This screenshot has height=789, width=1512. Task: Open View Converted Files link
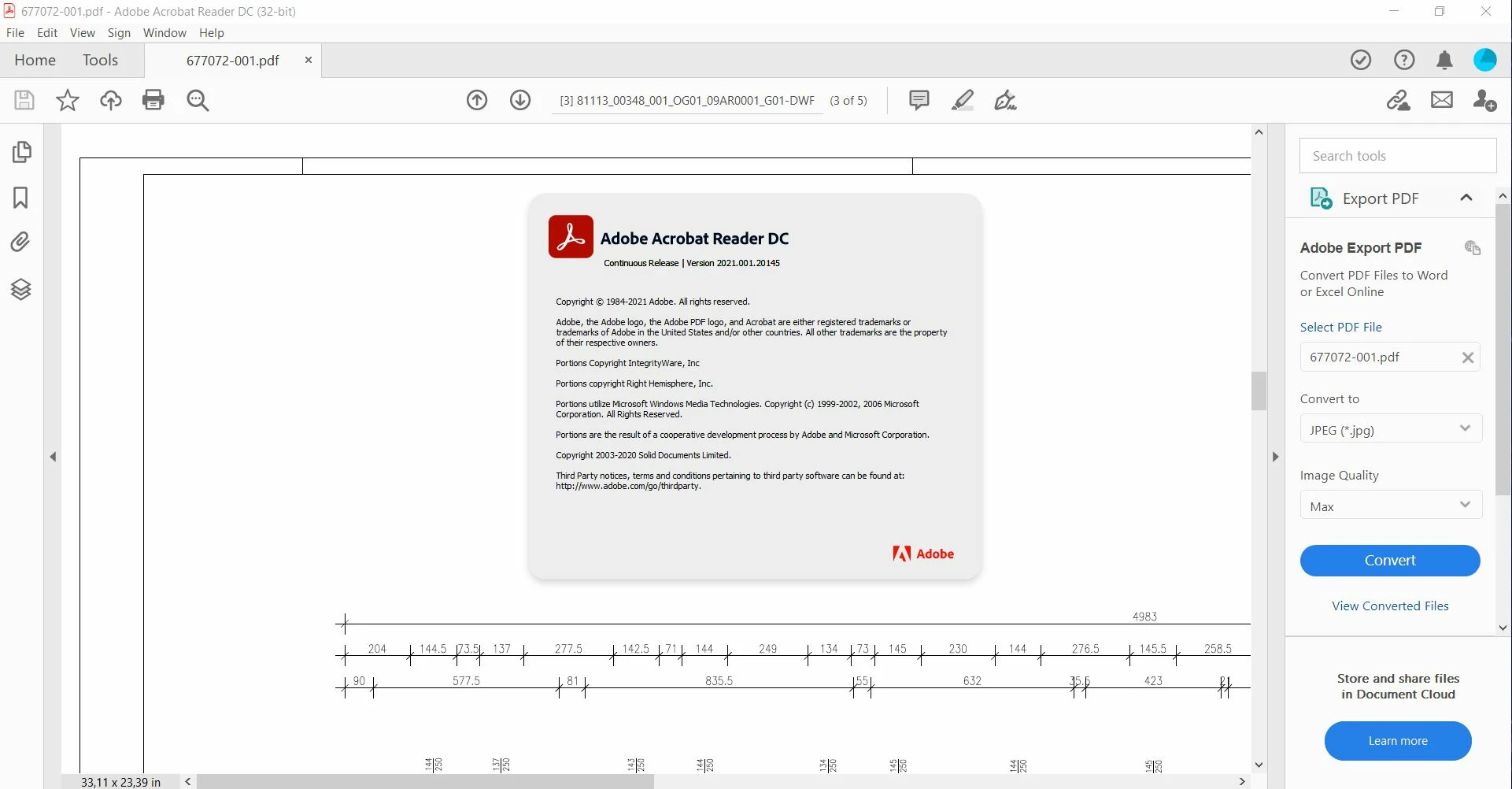tap(1390, 606)
